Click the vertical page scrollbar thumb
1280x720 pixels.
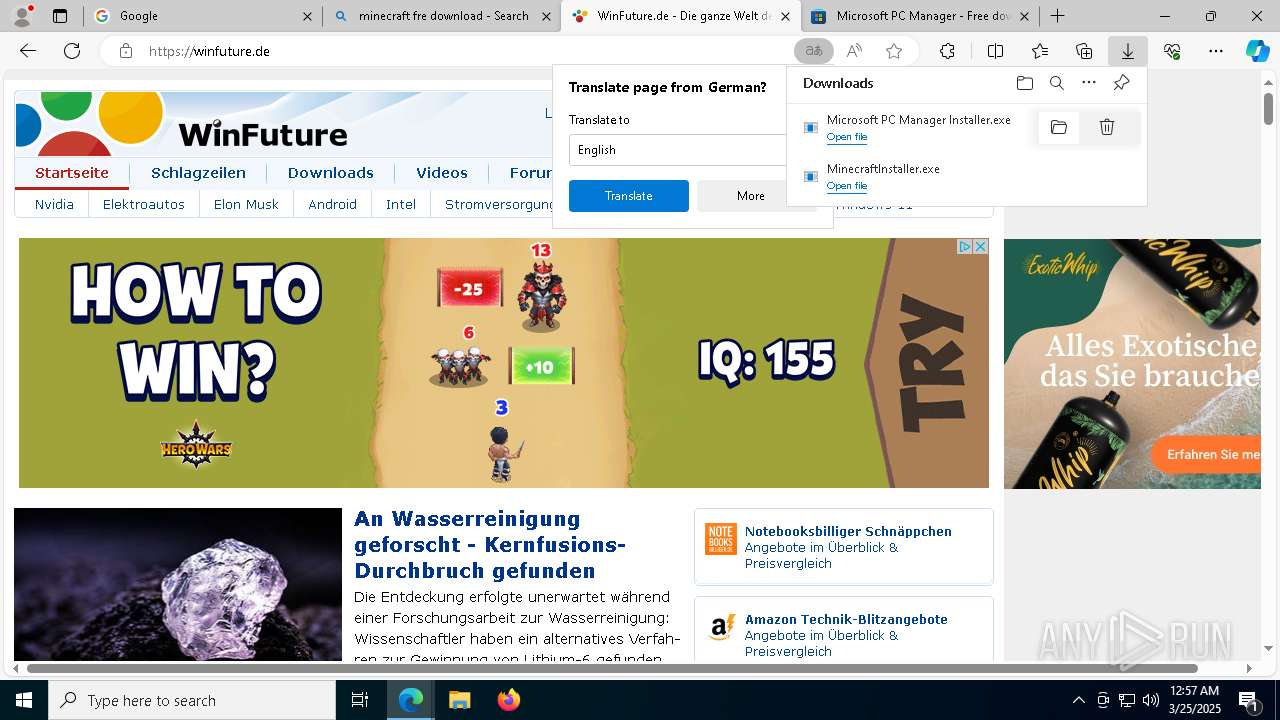pyautogui.click(x=1268, y=107)
